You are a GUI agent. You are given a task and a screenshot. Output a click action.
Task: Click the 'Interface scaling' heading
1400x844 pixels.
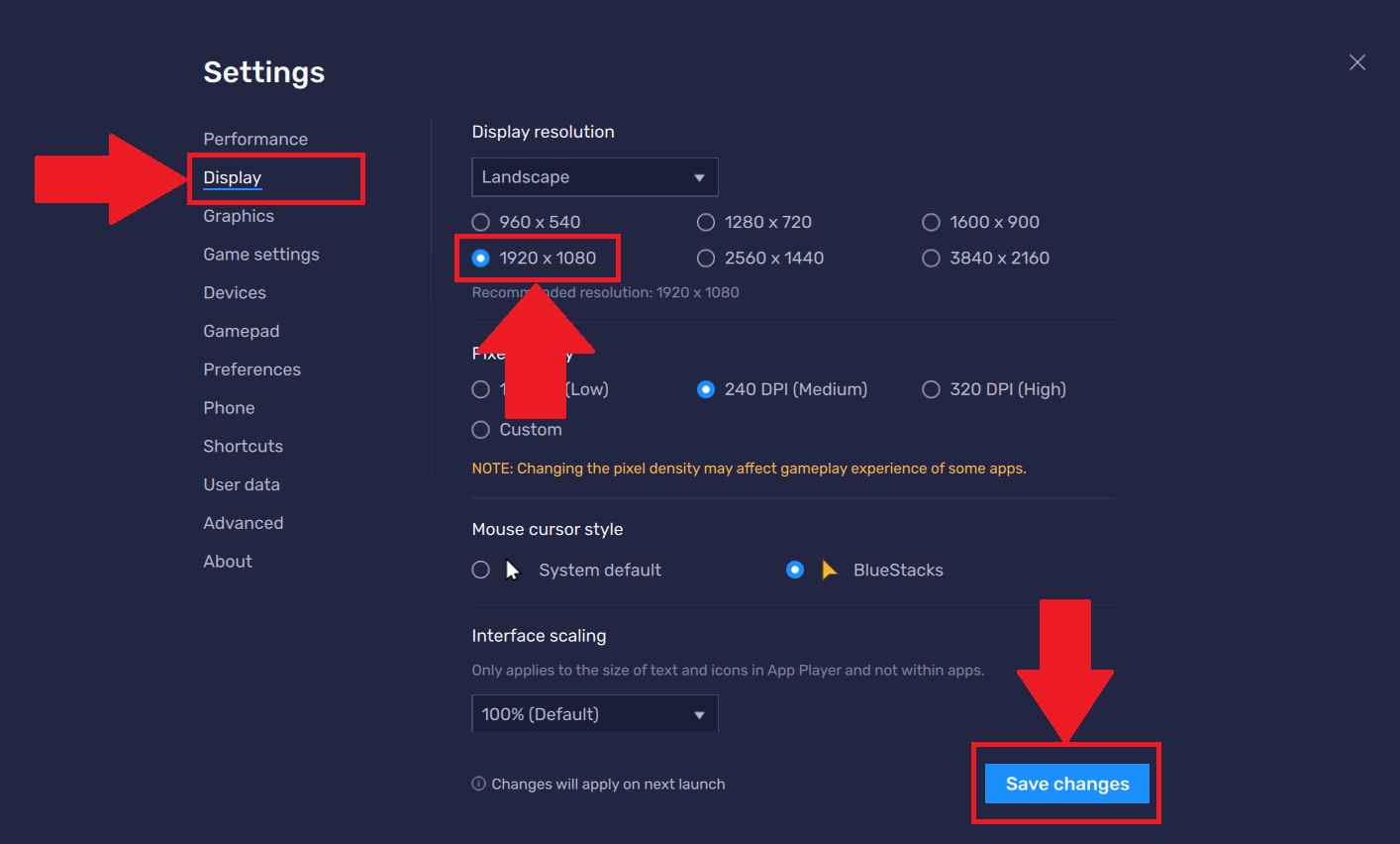click(540, 636)
